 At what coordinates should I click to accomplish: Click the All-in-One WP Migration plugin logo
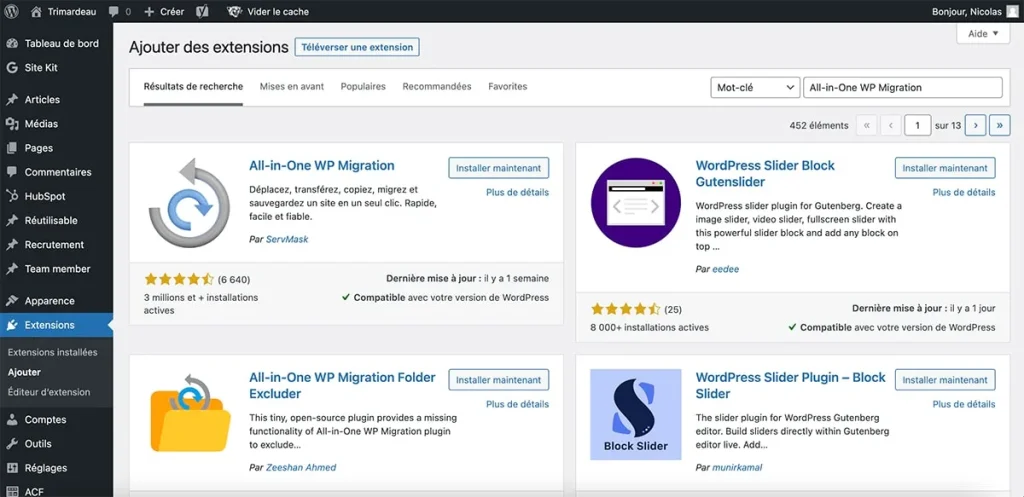[x=189, y=202]
